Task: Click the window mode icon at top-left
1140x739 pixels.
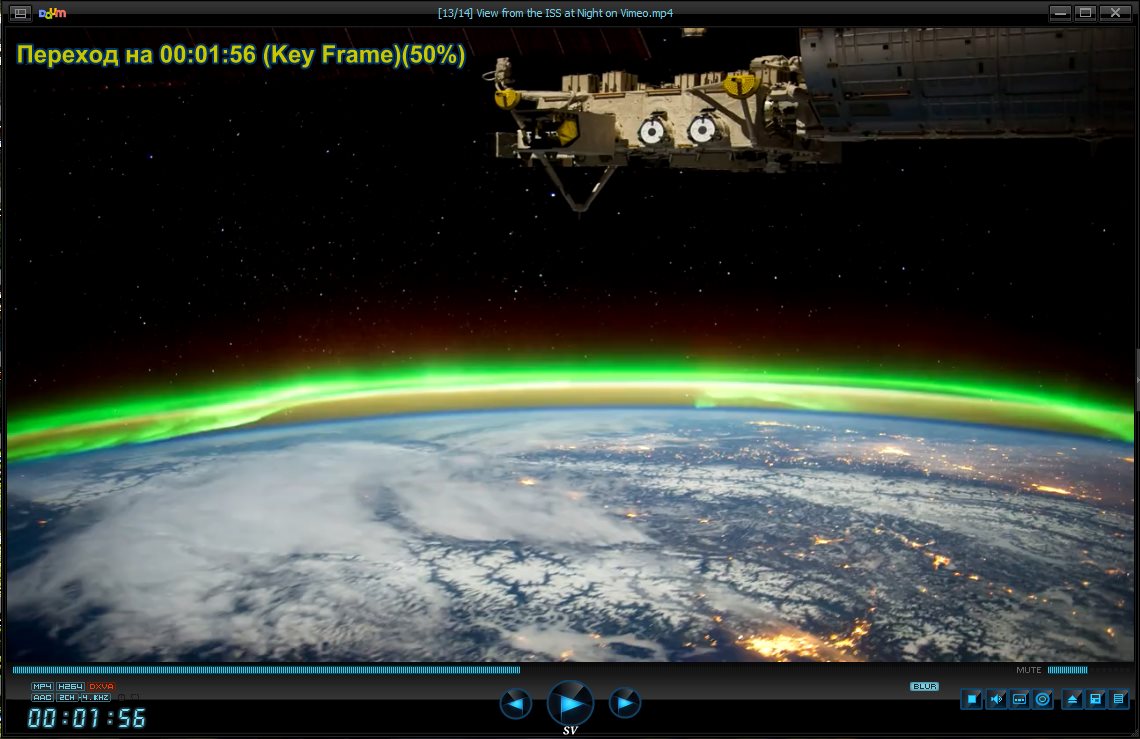Action: (x=20, y=13)
